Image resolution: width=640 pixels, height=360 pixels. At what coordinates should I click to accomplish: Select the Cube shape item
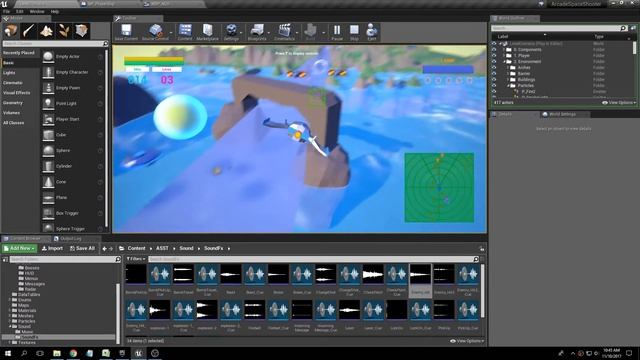pyautogui.click(x=72, y=135)
